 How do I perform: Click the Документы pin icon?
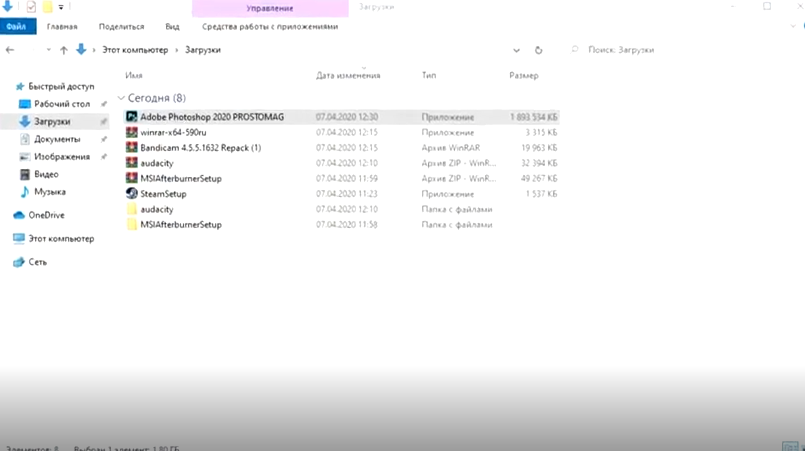click(104, 139)
